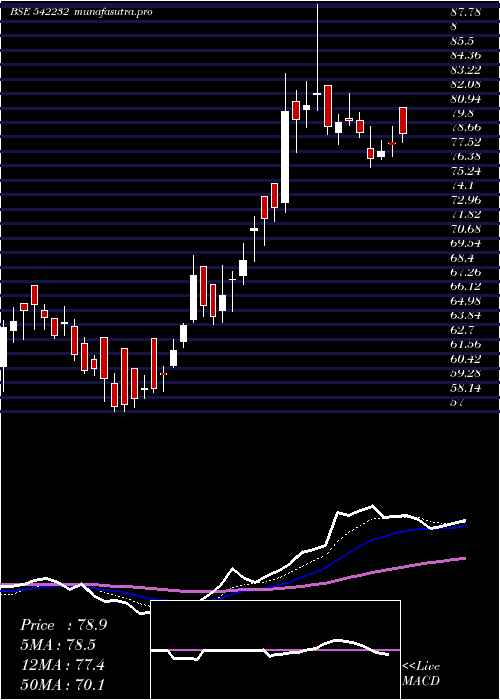Select the 72.96 price label

click(466, 200)
